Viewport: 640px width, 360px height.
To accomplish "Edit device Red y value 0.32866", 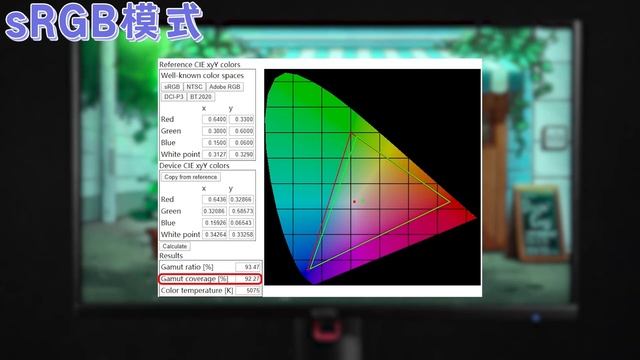I will [x=242, y=200].
